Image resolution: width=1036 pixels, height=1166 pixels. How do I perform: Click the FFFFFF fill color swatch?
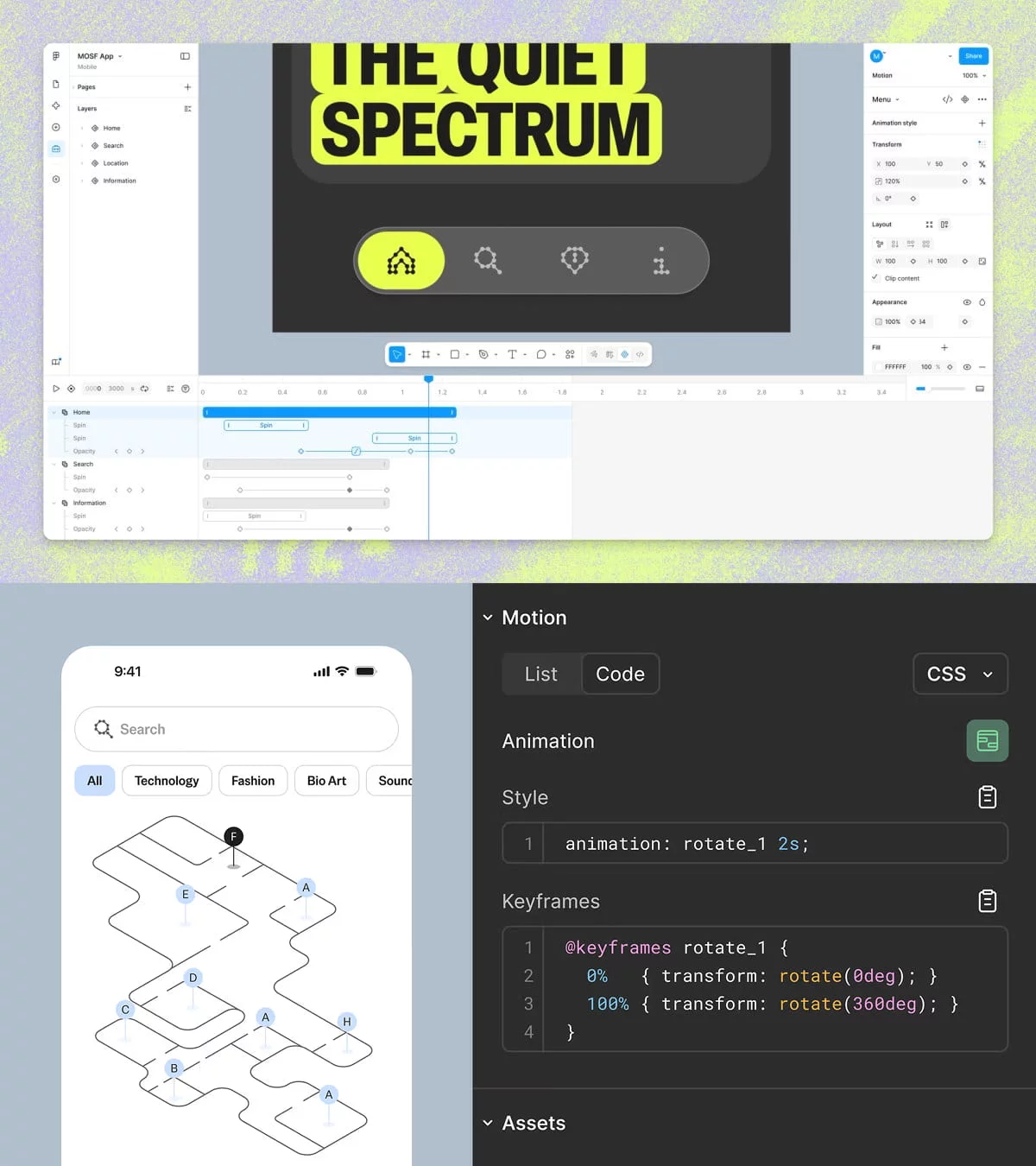click(x=878, y=367)
